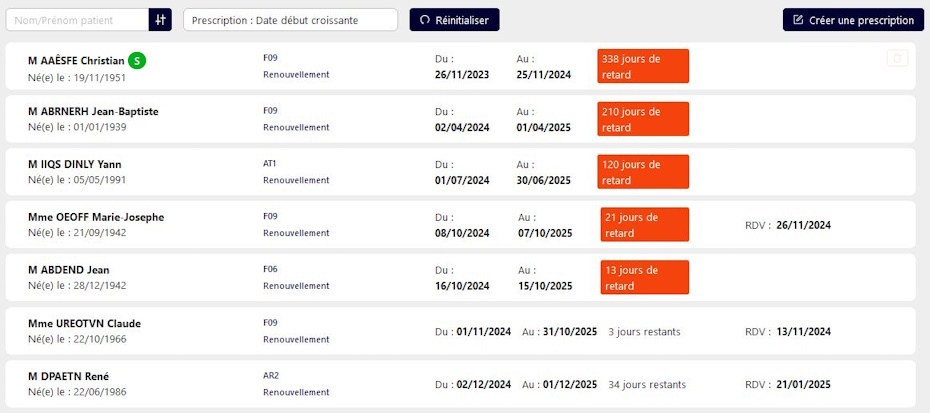Viewport: 930px width, 413px height.
Task: Open the Prescription : Date début croissante sort dropdown
Action: [x=291, y=20]
